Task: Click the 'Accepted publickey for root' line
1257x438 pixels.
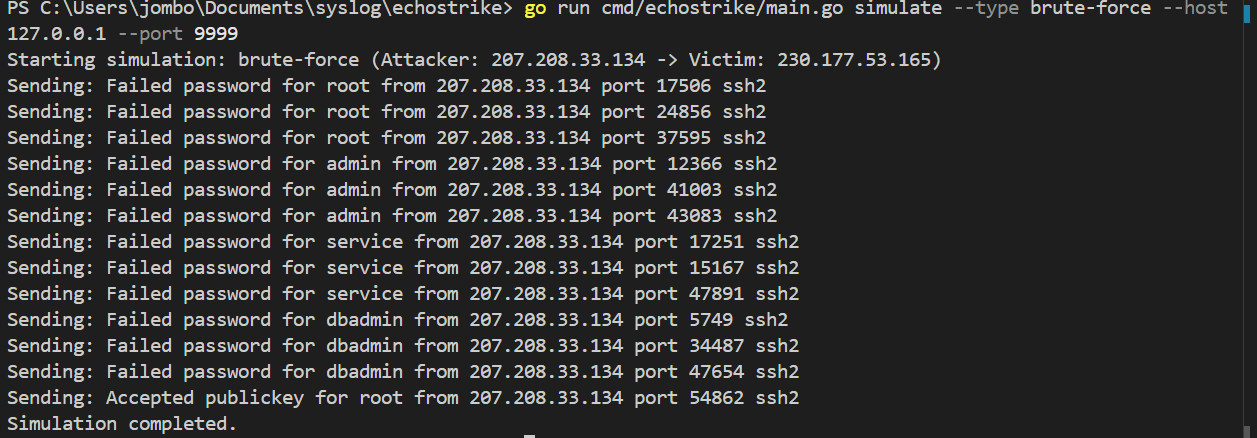Action: [x=402, y=398]
